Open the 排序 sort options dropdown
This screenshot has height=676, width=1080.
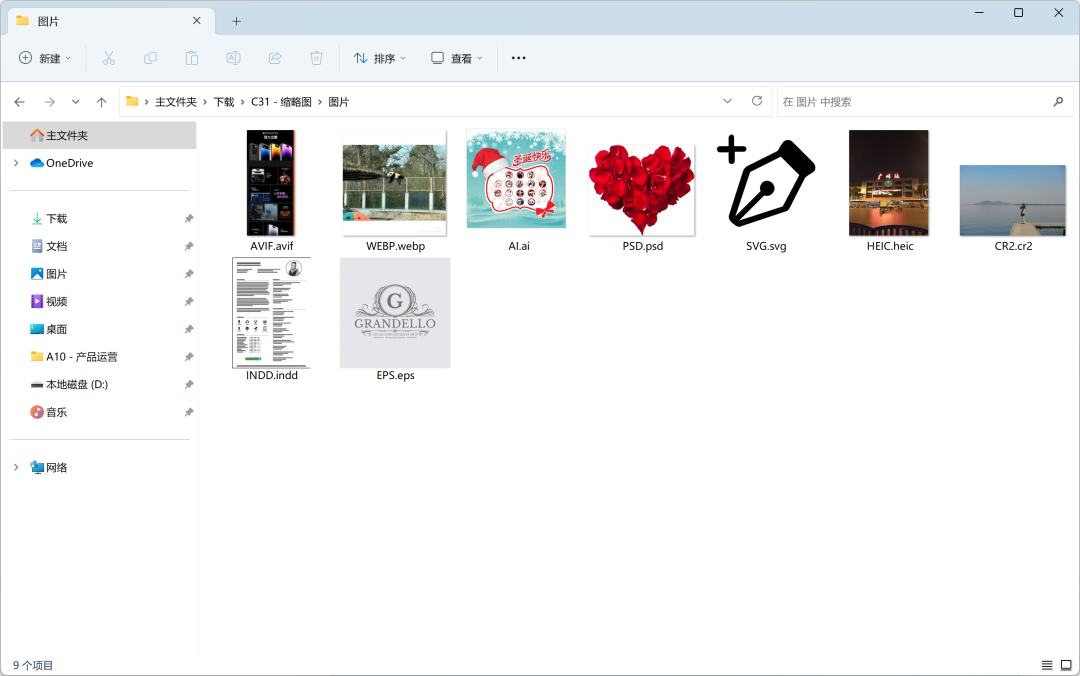click(x=379, y=58)
